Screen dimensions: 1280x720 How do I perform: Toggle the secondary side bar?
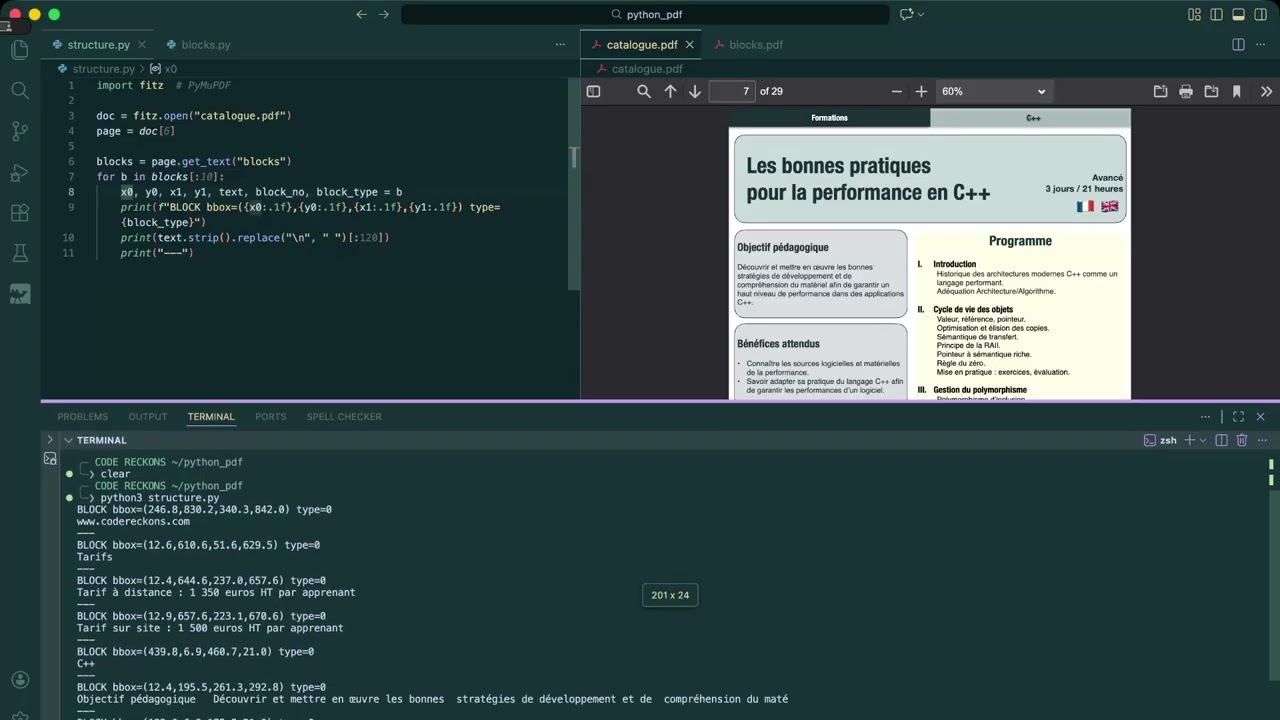1260,14
